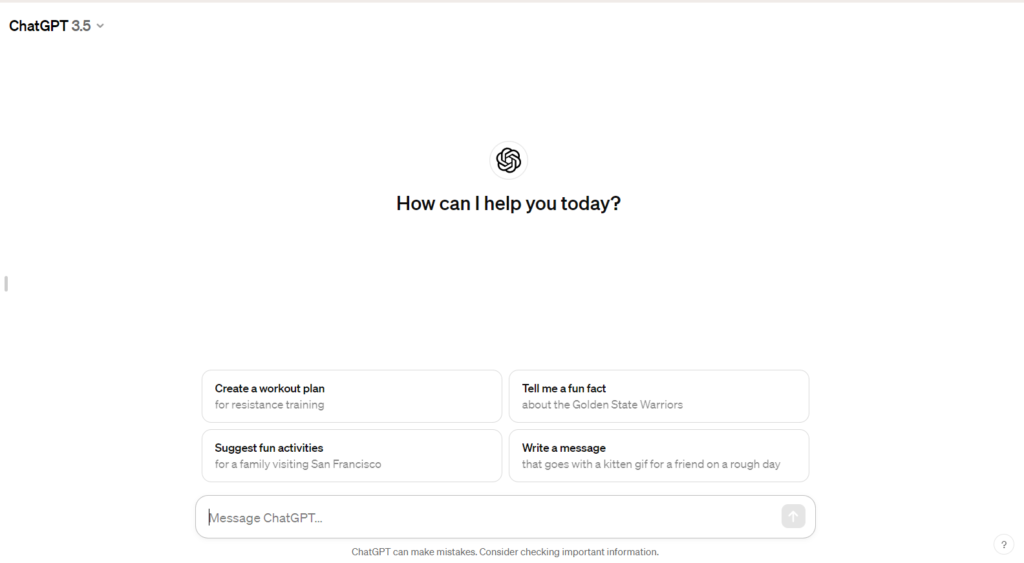Click the 3.5 version label
1024x563 pixels.
coord(81,26)
